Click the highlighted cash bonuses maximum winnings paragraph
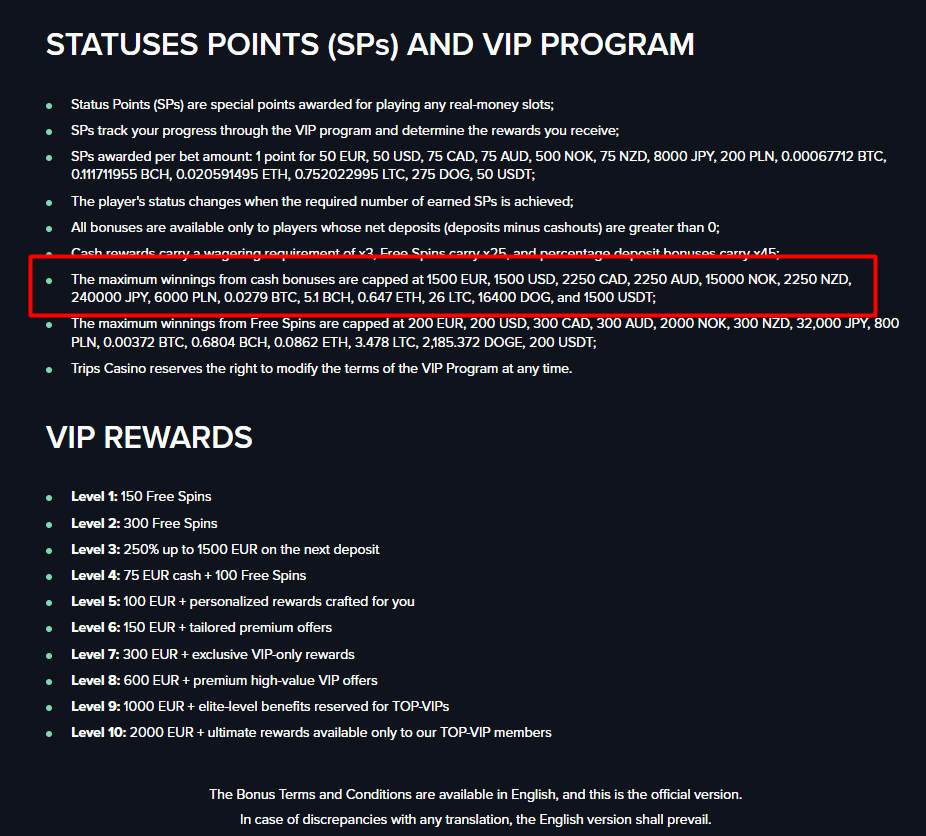Screen dimensions: 926x836 461,288
